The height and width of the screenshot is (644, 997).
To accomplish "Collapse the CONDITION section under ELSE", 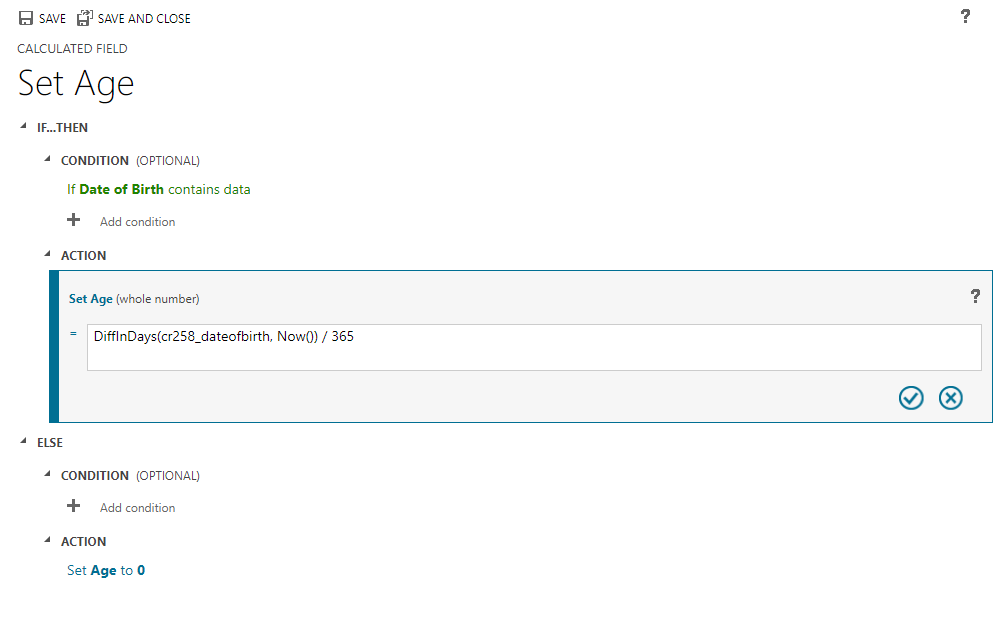I will point(46,475).
